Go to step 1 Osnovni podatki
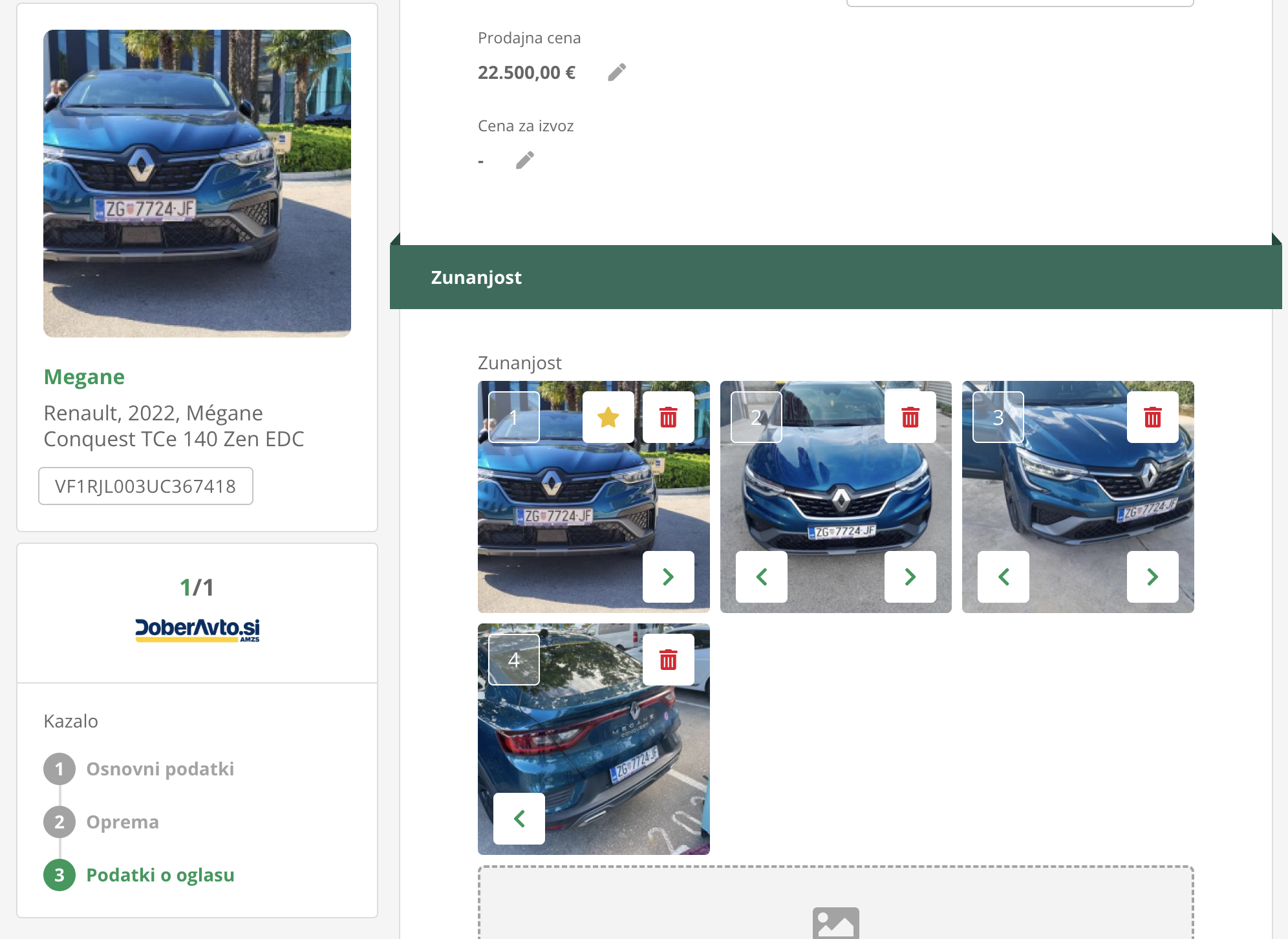Viewport: 1288px width, 939px height. click(x=139, y=769)
